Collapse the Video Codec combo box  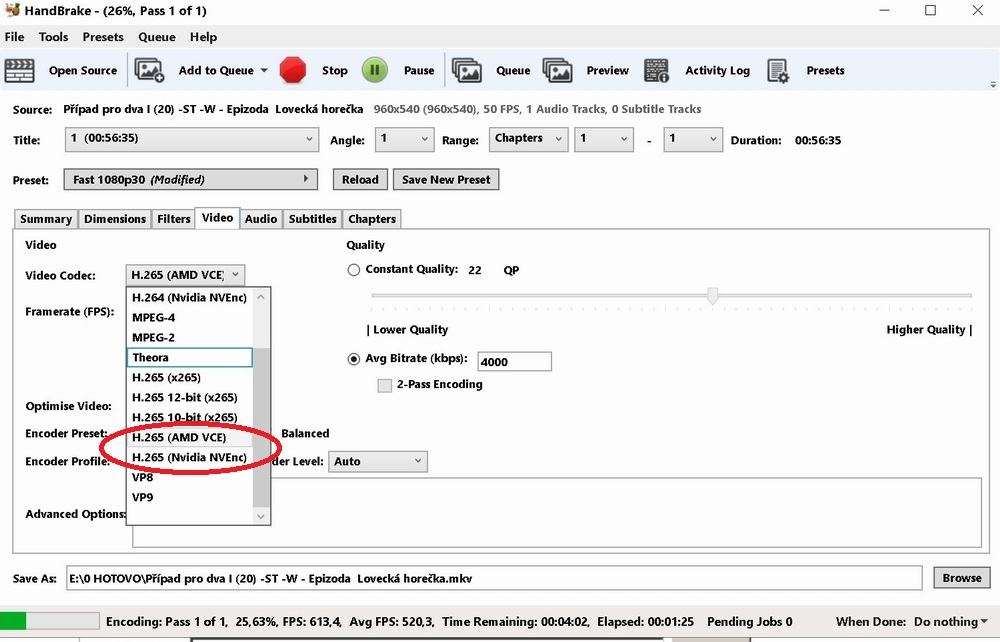pyautogui.click(x=185, y=275)
